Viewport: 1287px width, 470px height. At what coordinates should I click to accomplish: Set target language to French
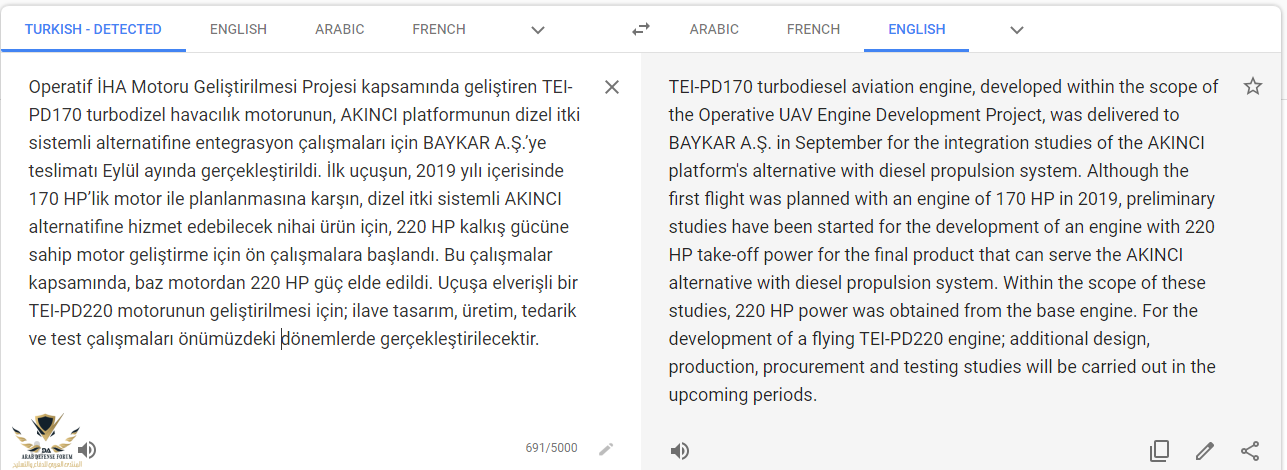pyautogui.click(x=813, y=29)
